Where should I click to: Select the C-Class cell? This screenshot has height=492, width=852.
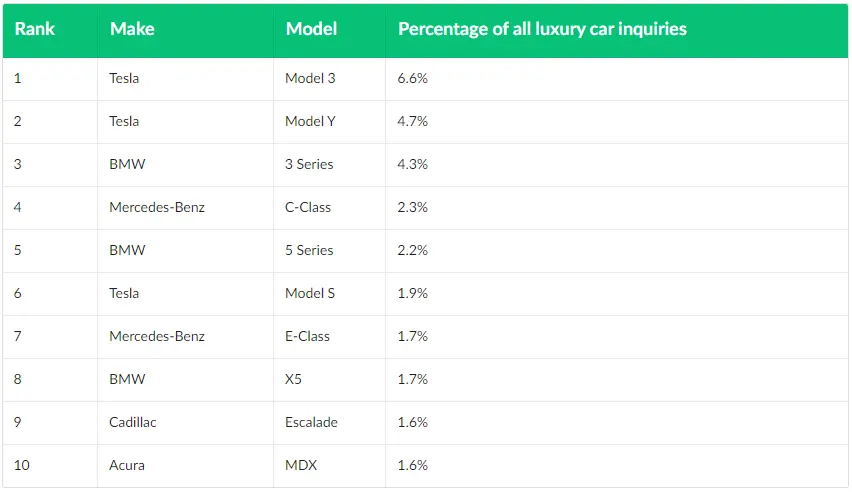(x=308, y=207)
